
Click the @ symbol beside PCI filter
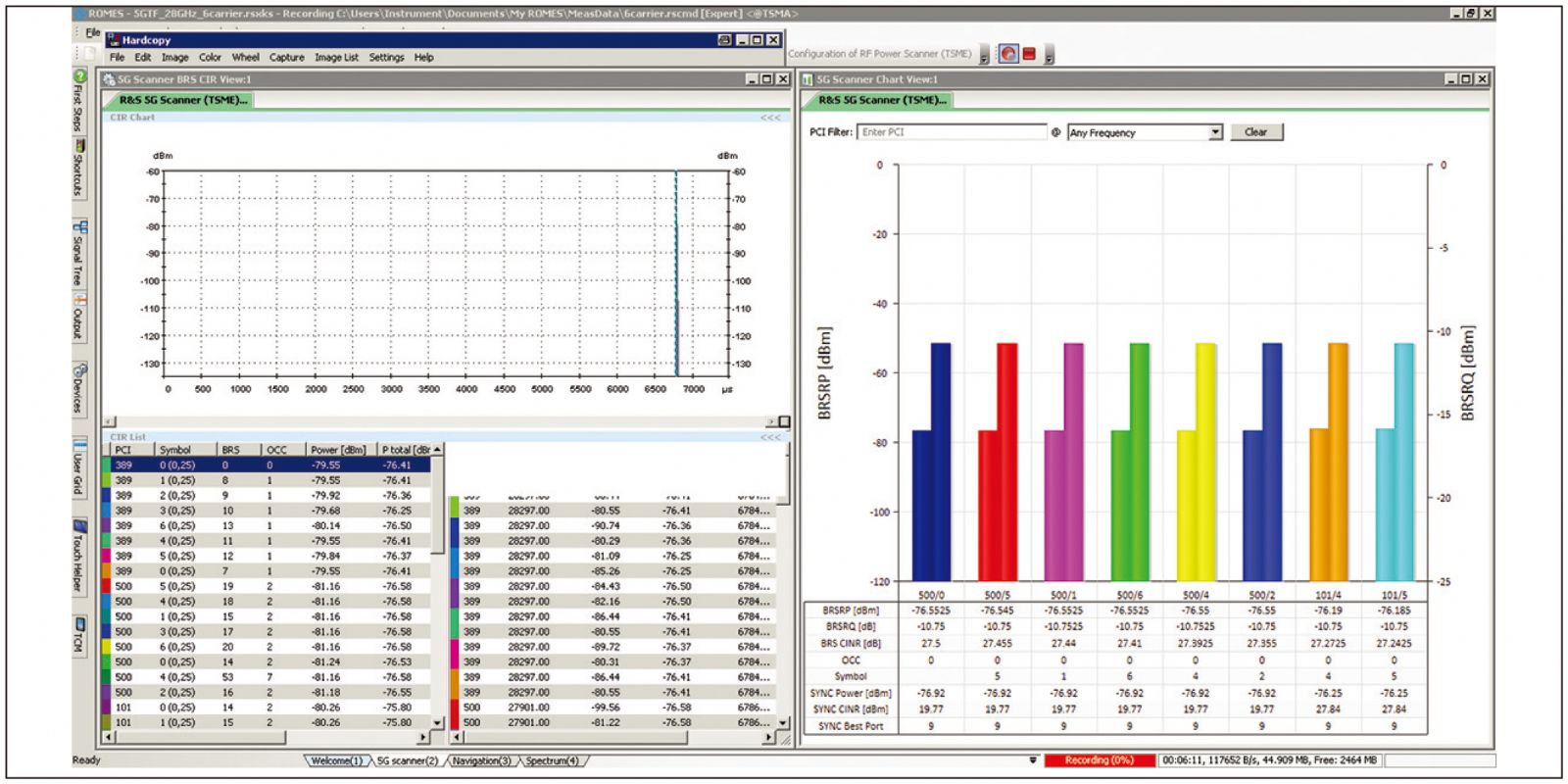click(x=1055, y=132)
